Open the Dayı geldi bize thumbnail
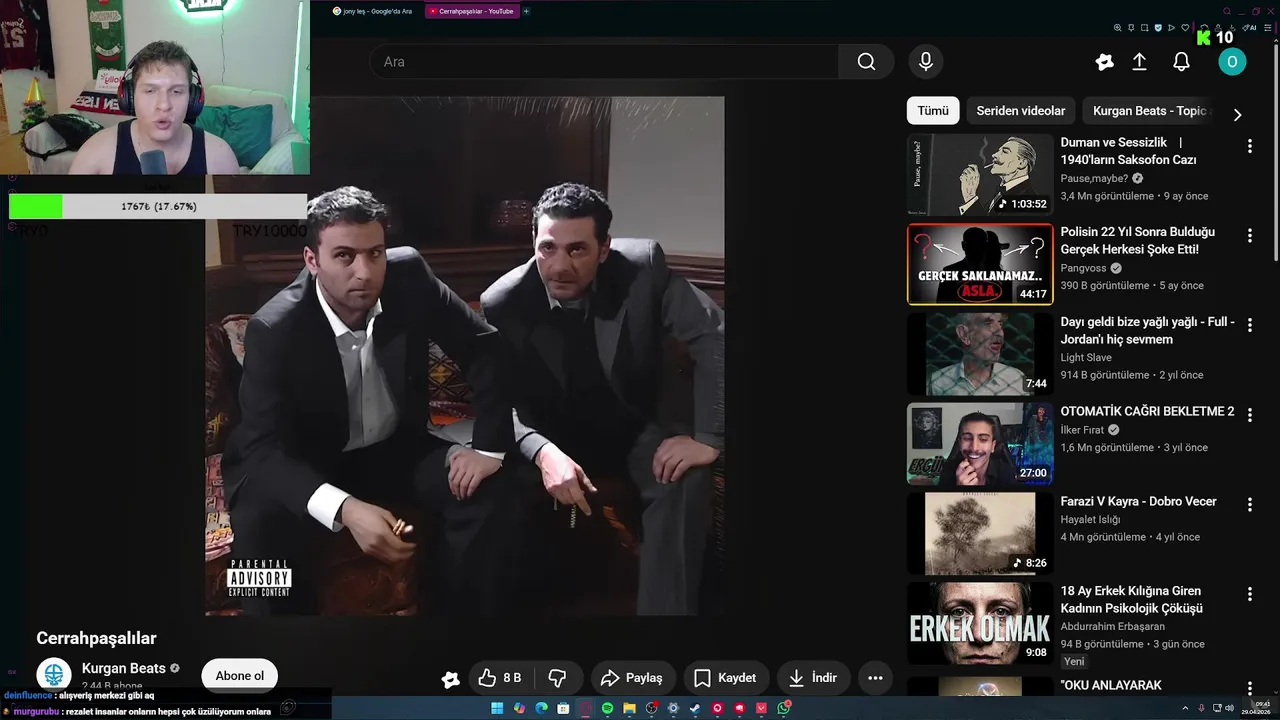1280x720 pixels. (x=980, y=354)
